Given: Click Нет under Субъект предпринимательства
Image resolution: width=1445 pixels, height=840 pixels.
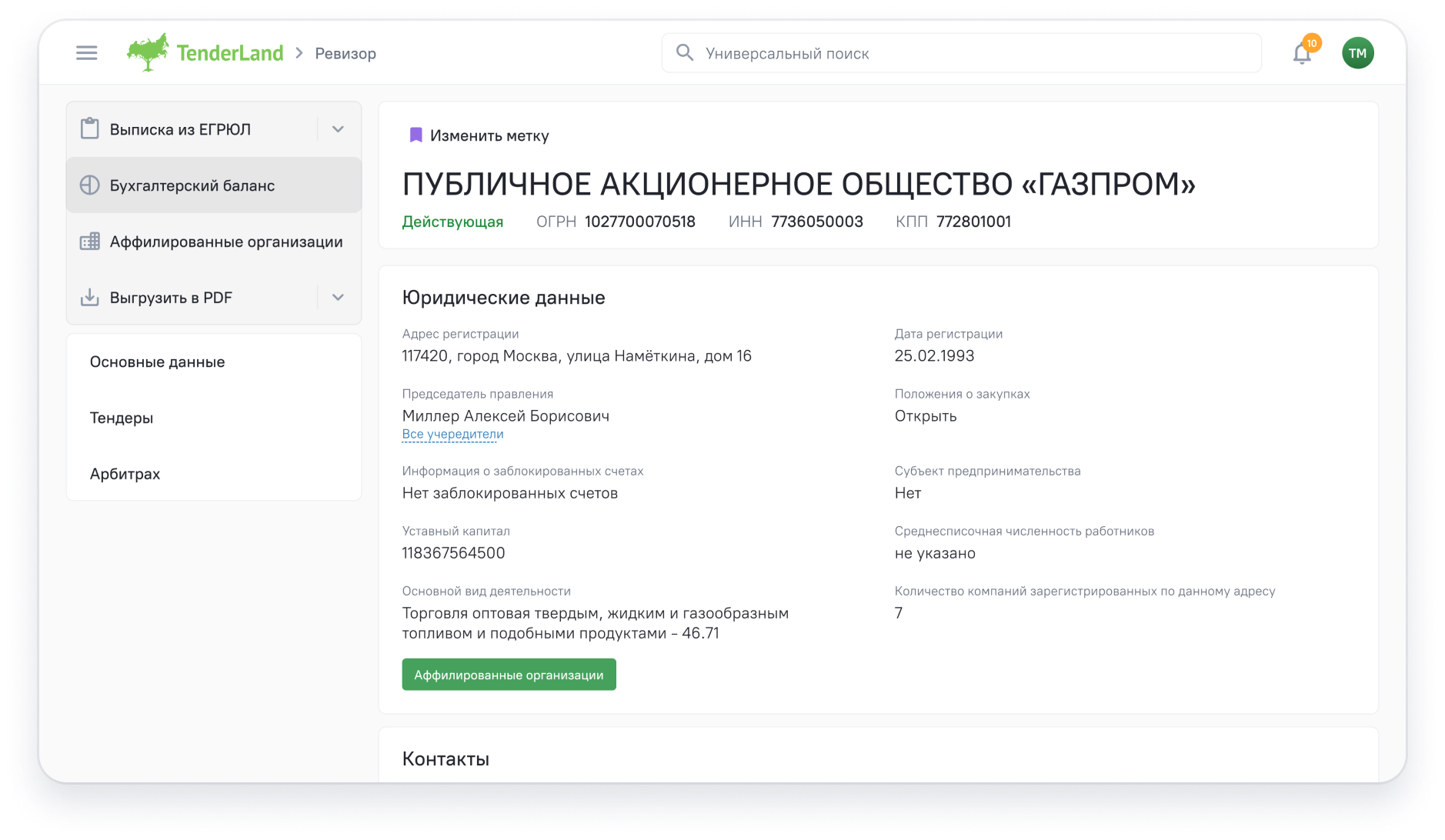Looking at the screenshot, I should point(908,493).
